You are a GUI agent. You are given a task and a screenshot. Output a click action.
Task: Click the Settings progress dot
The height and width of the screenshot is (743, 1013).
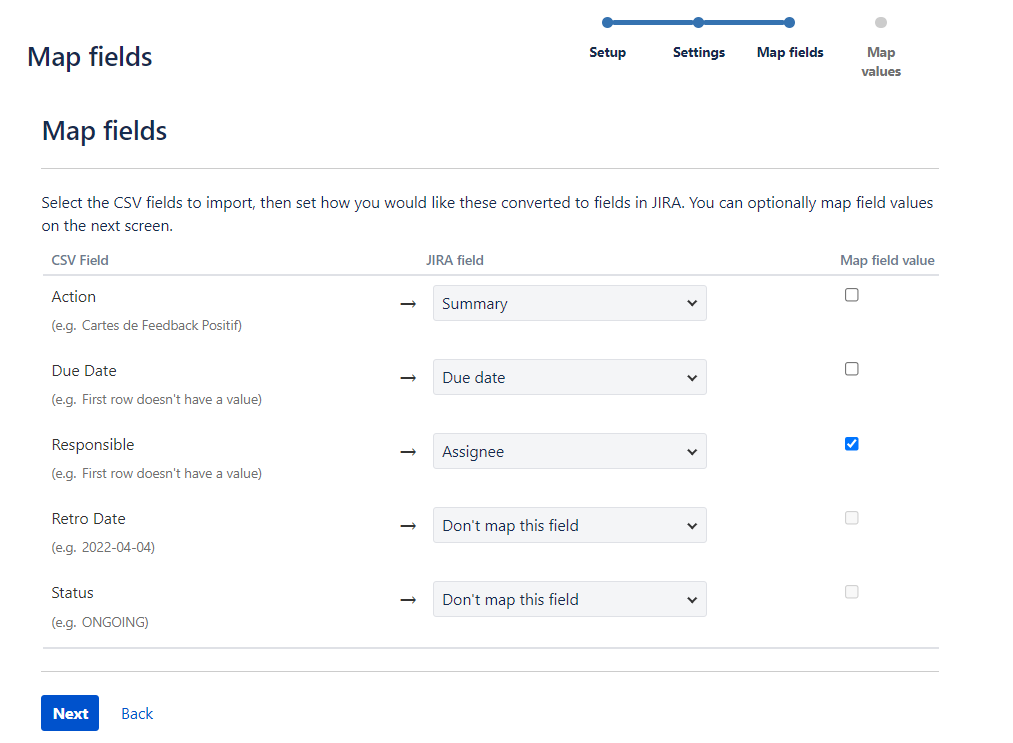tap(698, 21)
